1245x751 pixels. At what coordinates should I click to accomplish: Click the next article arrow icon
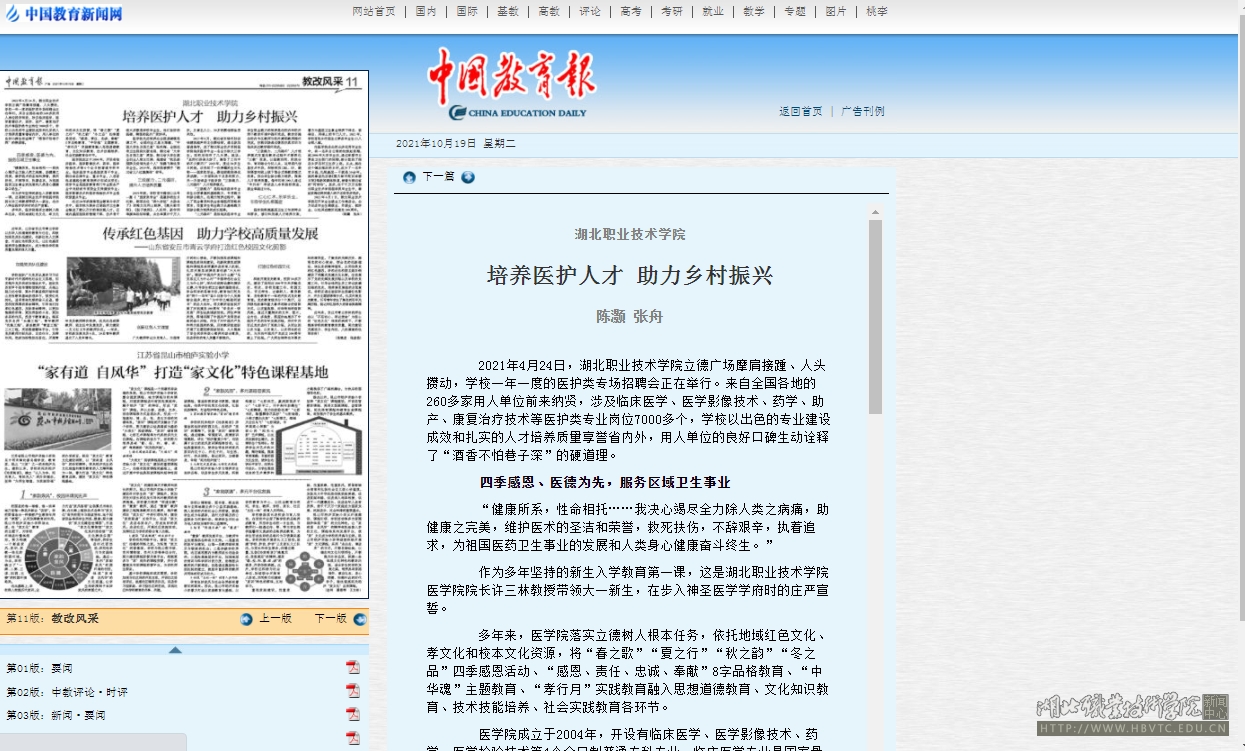pyautogui.click(x=468, y=177)
